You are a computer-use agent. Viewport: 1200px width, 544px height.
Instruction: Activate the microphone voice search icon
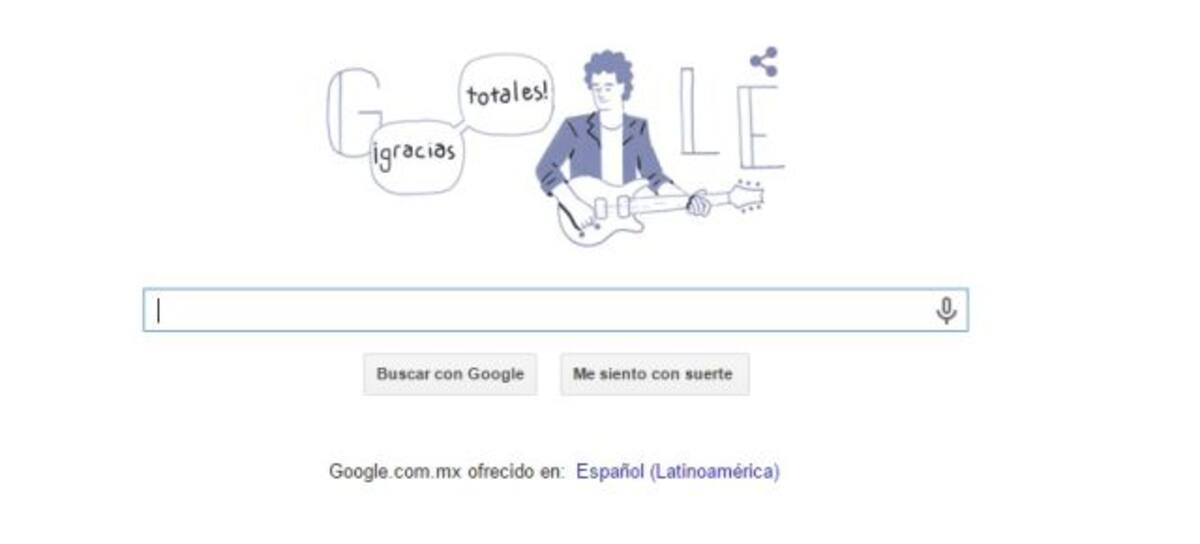tap(945, 311)
